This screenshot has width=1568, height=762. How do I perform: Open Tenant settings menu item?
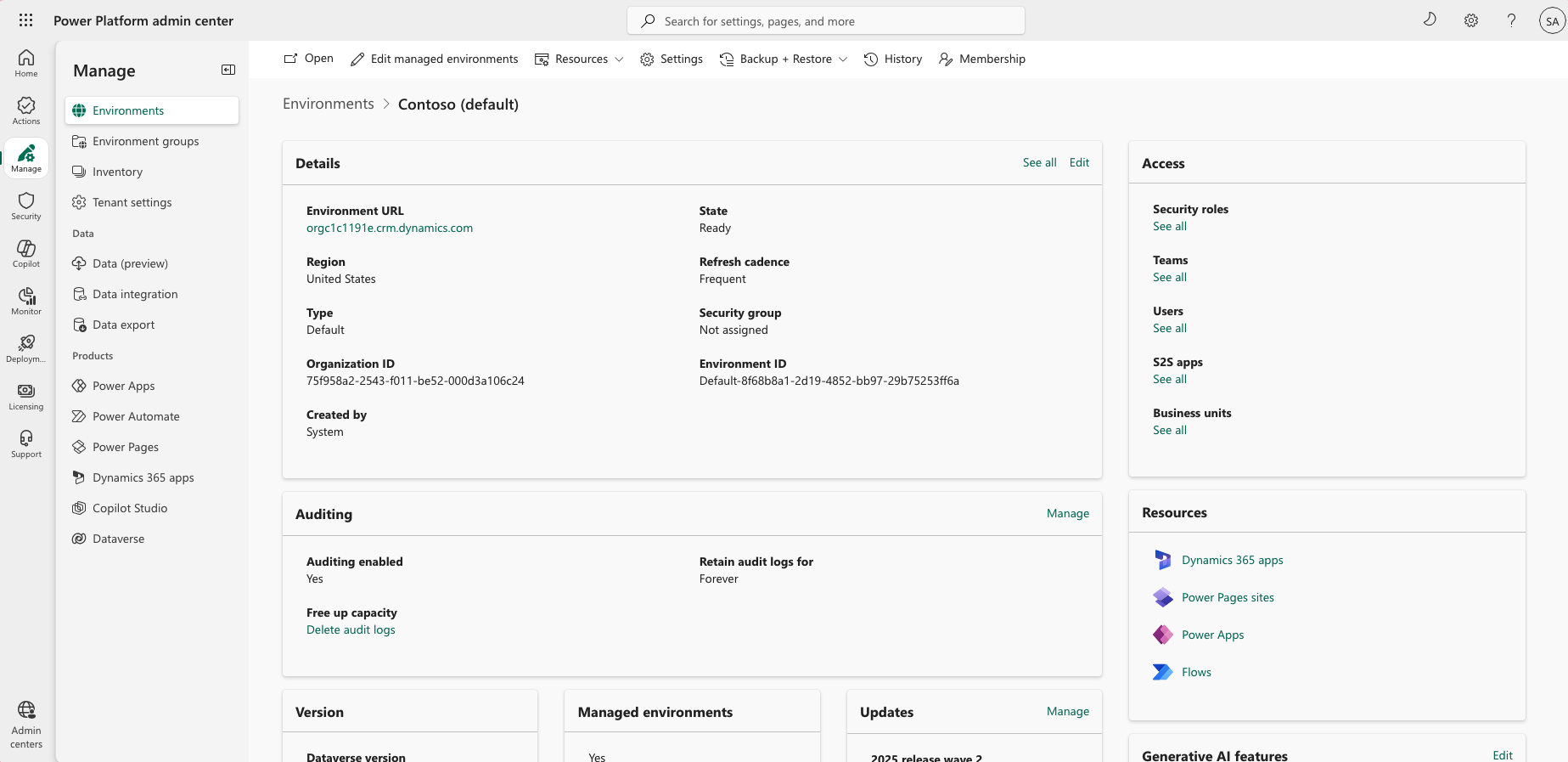coord(152,202)
